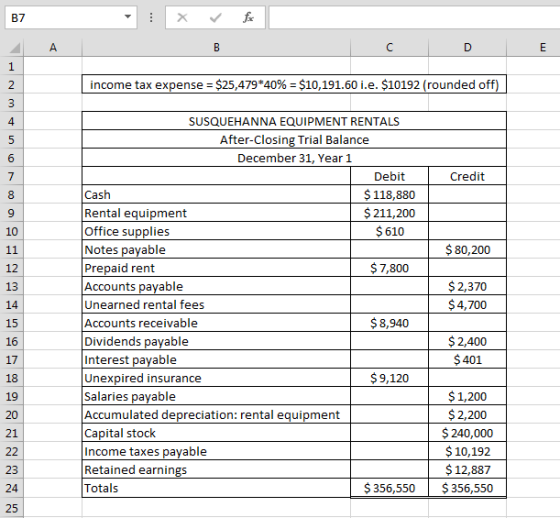
Task: Select row 1 header
Action: coord(11,66)
